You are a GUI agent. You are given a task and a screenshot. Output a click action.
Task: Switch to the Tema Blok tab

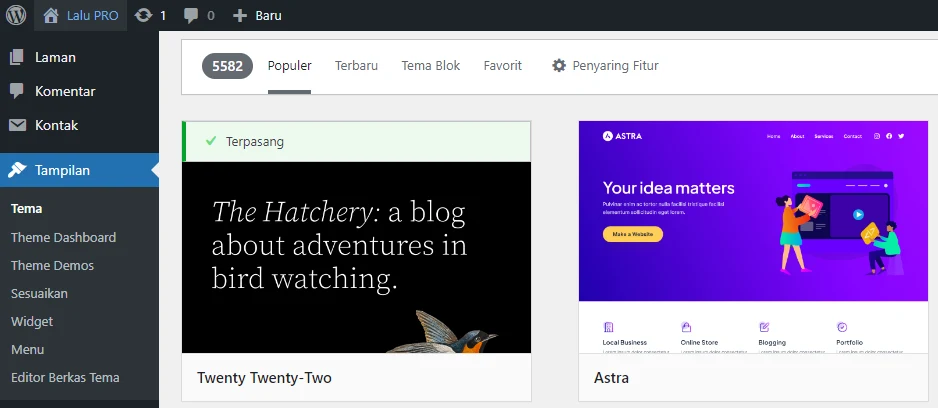point(431,66)
